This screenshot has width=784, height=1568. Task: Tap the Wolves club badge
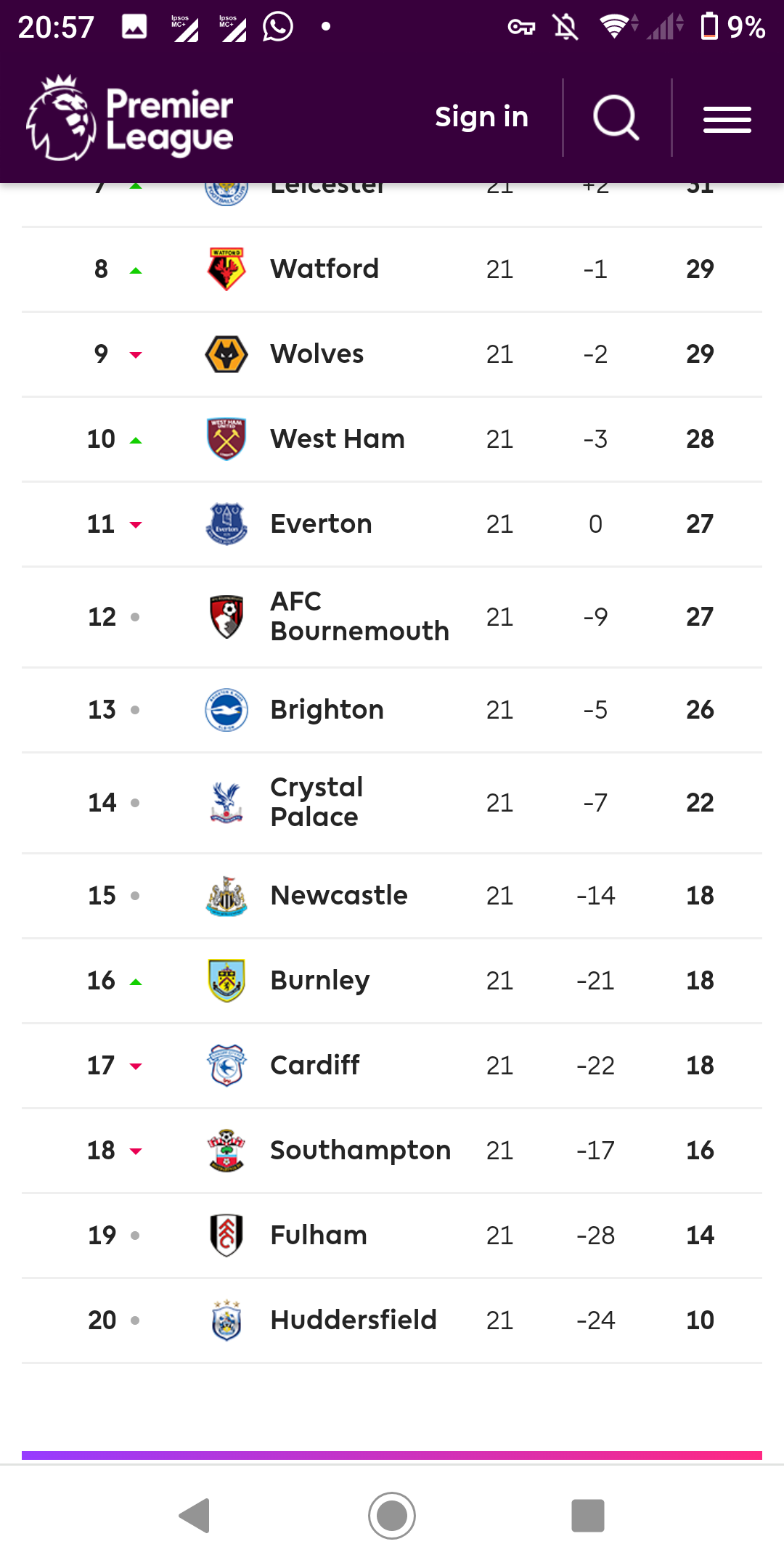pyautogui.click(x=226, y=354)
